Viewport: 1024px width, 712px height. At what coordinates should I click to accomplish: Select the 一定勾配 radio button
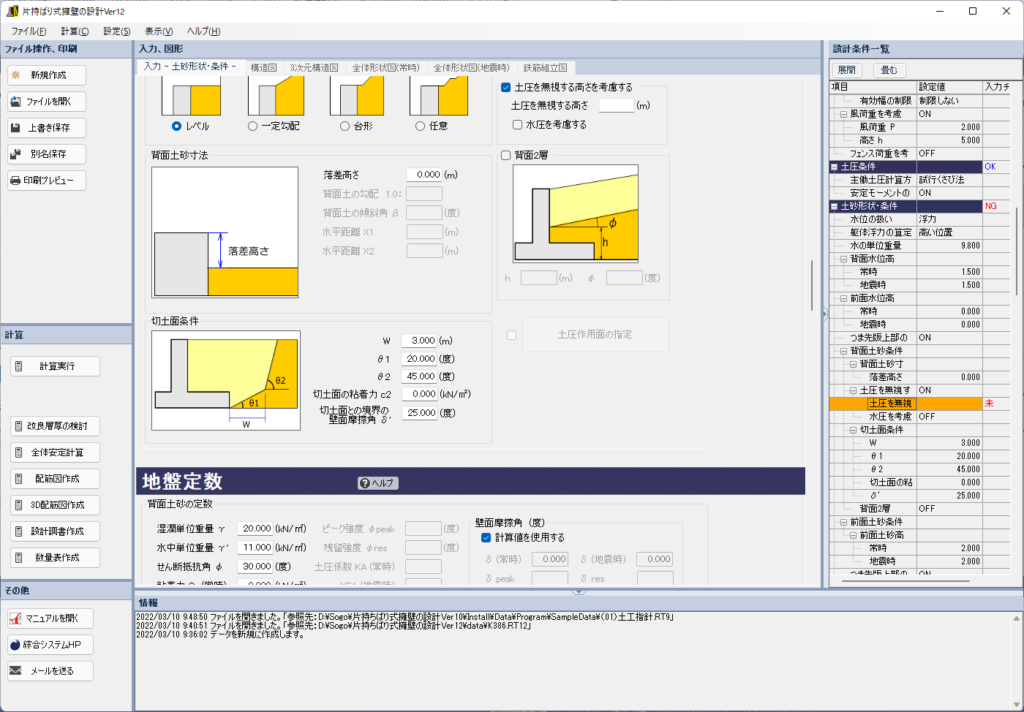point(253,126)
